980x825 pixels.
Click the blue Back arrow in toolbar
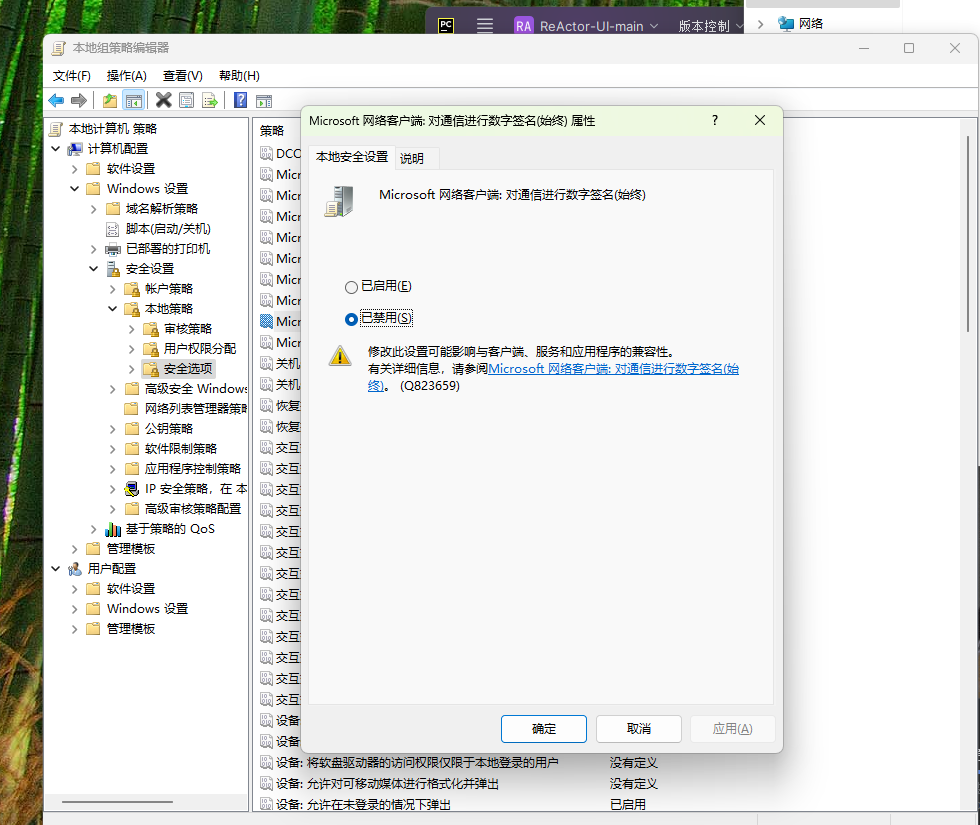click(x=56, y=100)
